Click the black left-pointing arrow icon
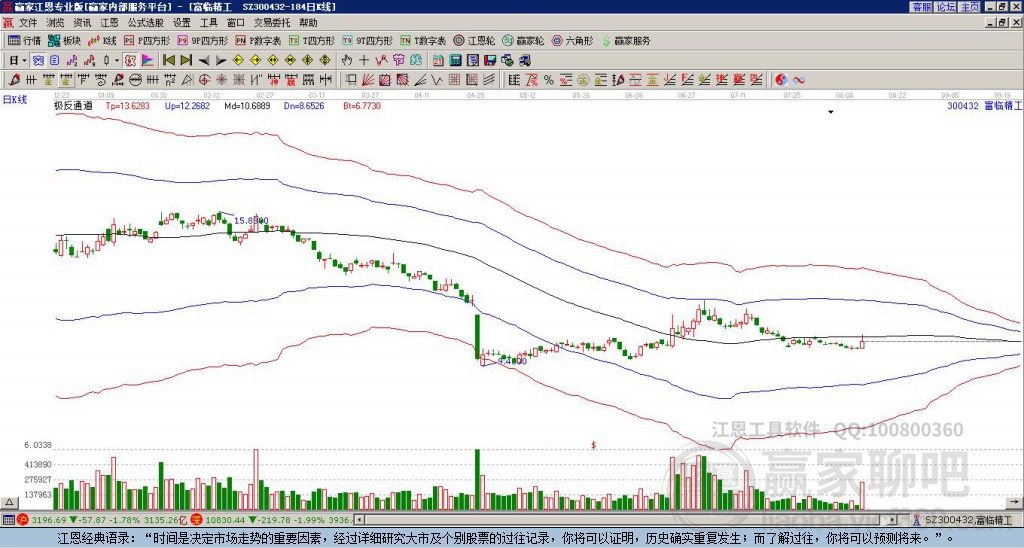This screenshot has height=548, width=1024. point(204,61)
